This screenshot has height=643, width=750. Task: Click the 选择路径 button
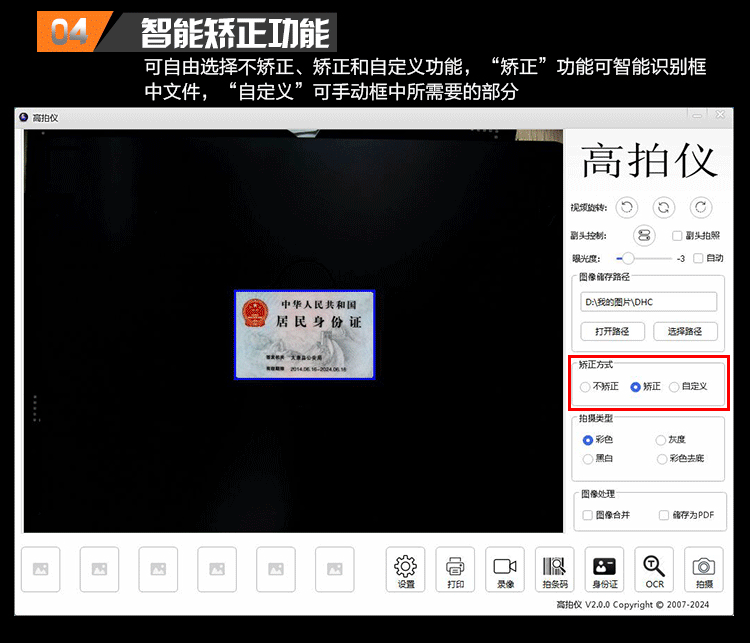pyautogui.click(x=685, y=331)
